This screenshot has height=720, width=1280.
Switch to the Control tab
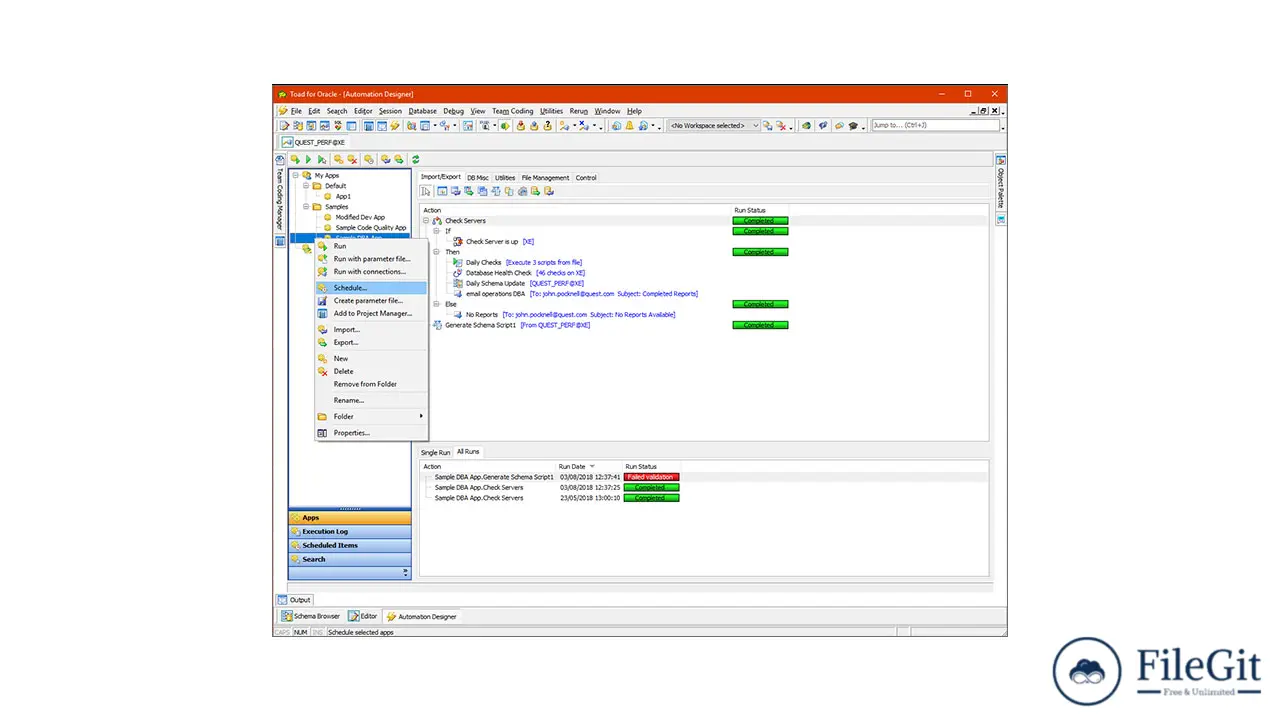click(586, 178)
